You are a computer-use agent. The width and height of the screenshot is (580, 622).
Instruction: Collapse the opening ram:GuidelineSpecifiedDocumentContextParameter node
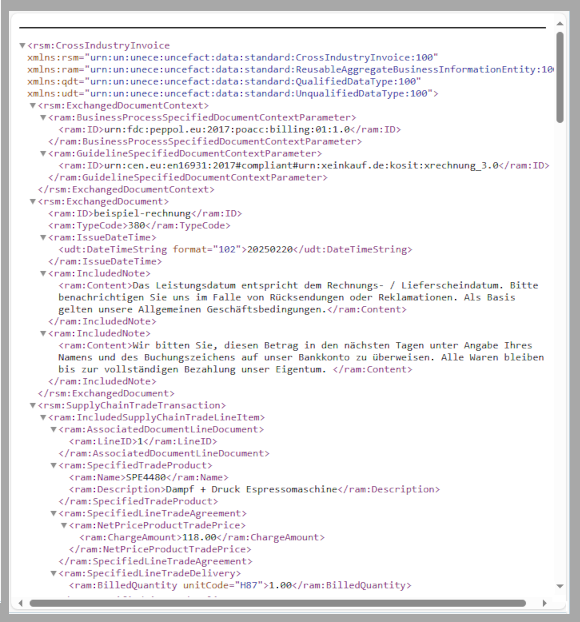click(44, 154)
